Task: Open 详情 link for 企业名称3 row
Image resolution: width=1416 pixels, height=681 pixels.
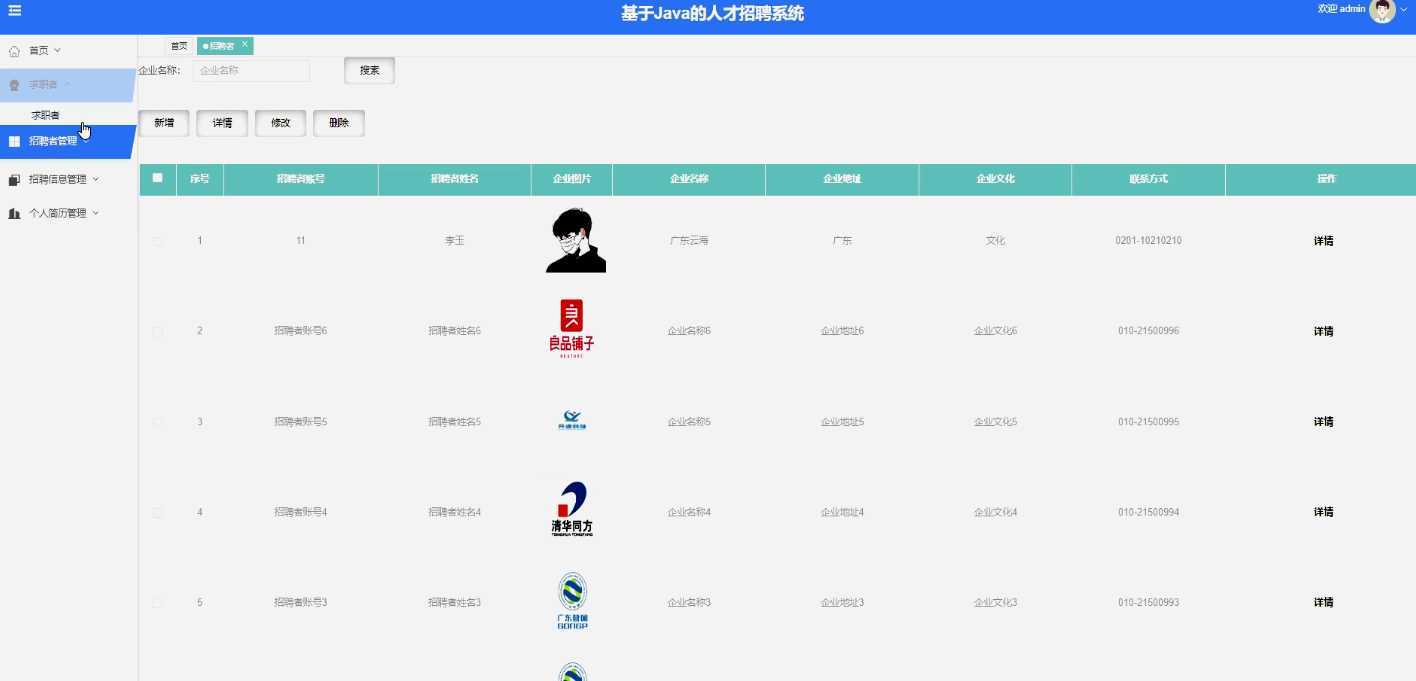Action: [x=1323, y=602]
